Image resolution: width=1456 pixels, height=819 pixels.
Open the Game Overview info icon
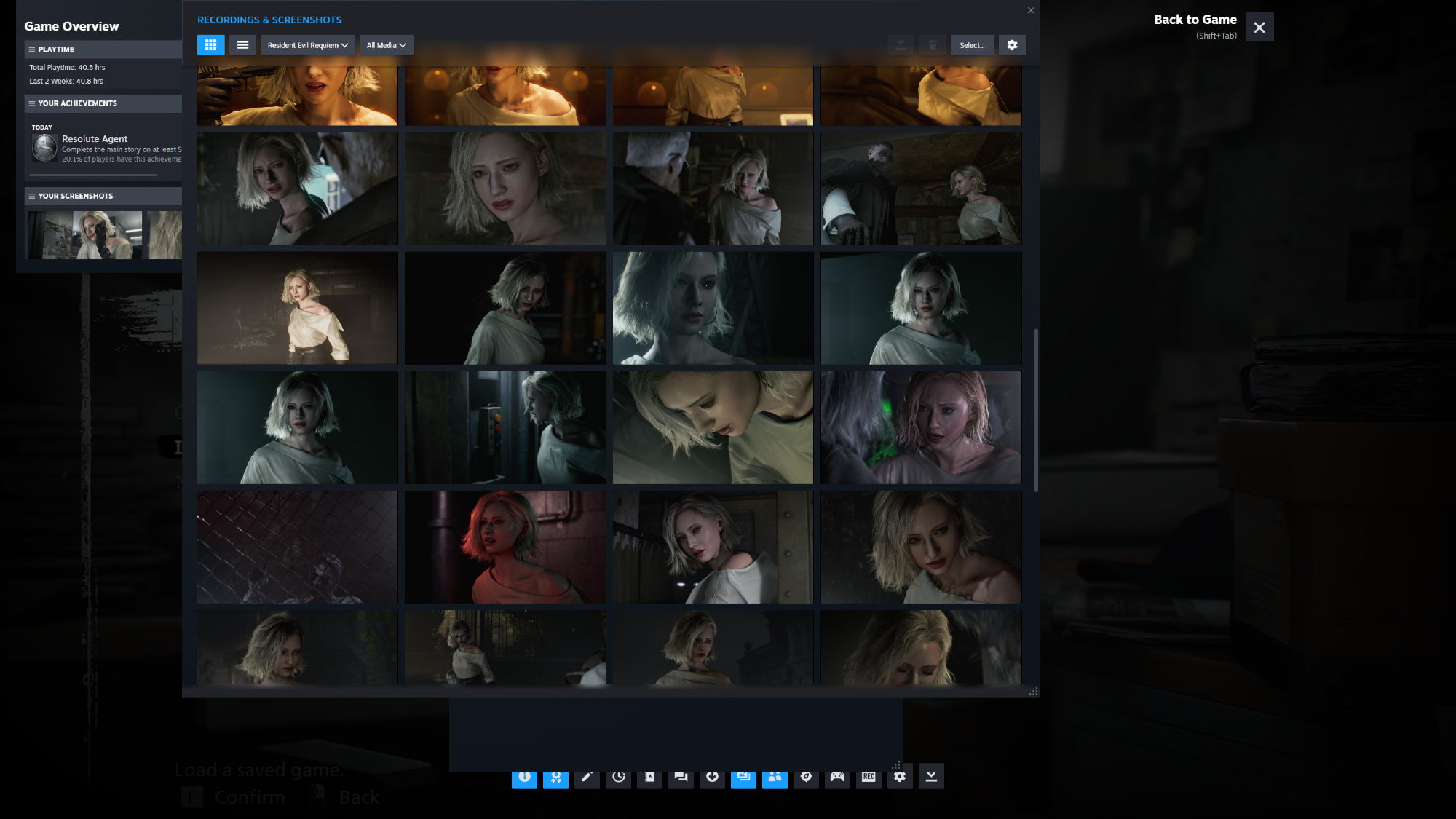(524, 777)
